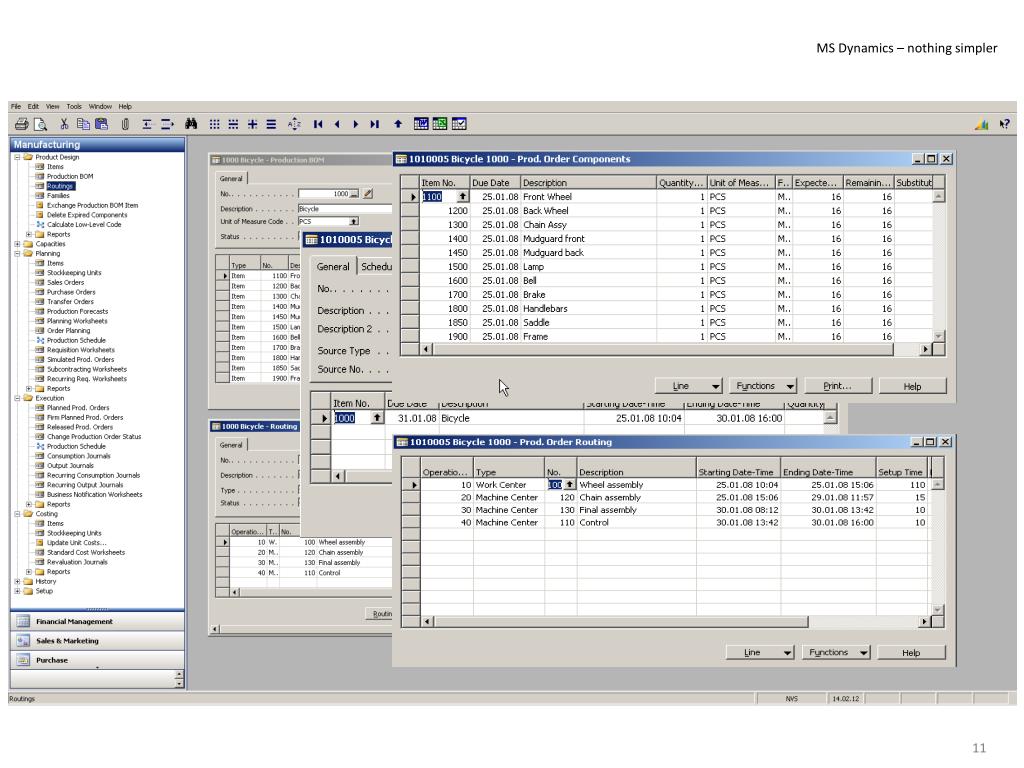
Task: Open the Functions dropdown in Components window
Action: [x=762, y=386]
